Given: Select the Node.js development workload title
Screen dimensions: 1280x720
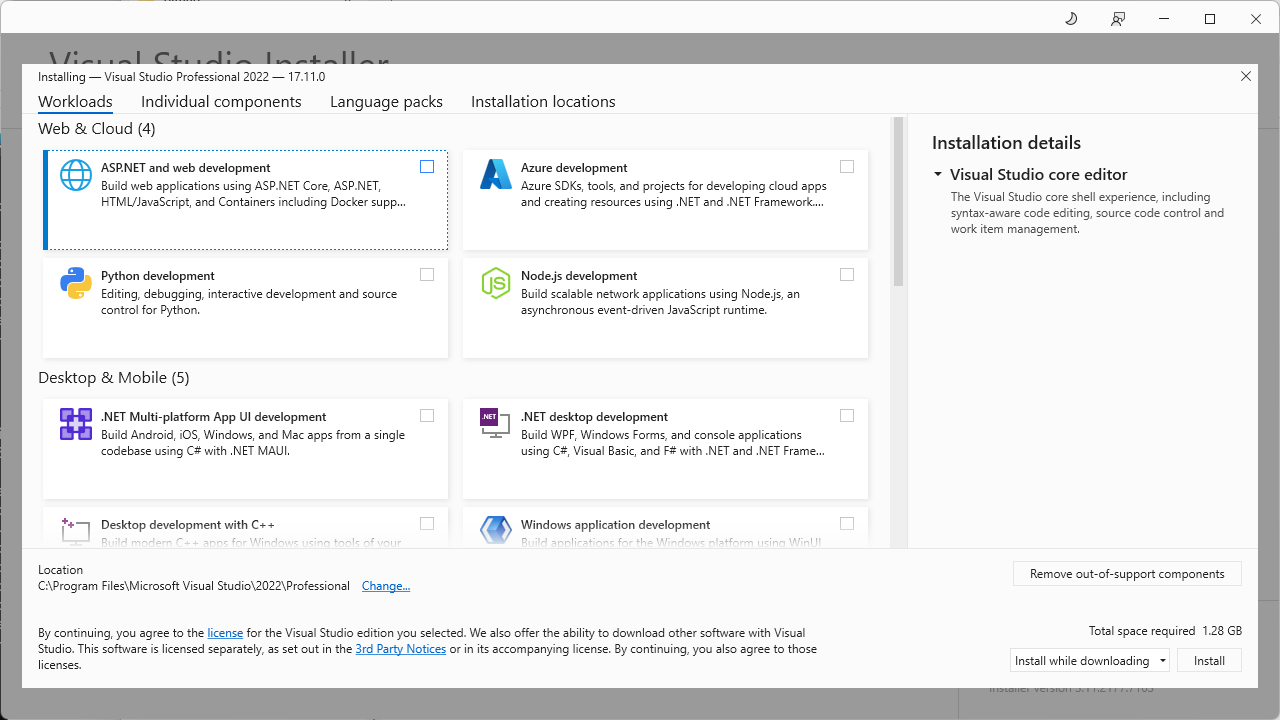Looking at the screenshot, I should [x=579, y=276].
